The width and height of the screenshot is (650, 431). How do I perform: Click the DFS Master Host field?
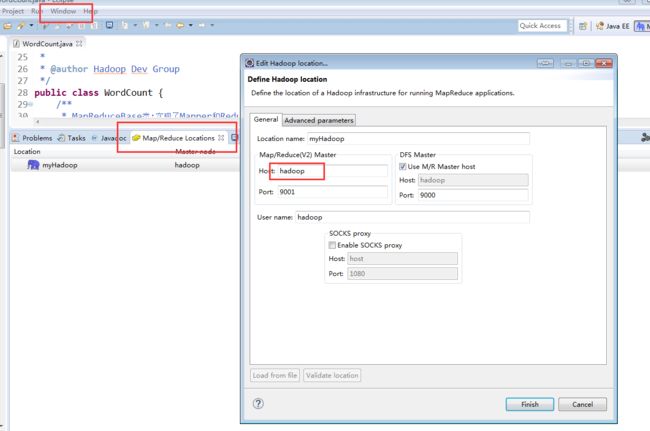pyautogui.click(x=473, y=180)
